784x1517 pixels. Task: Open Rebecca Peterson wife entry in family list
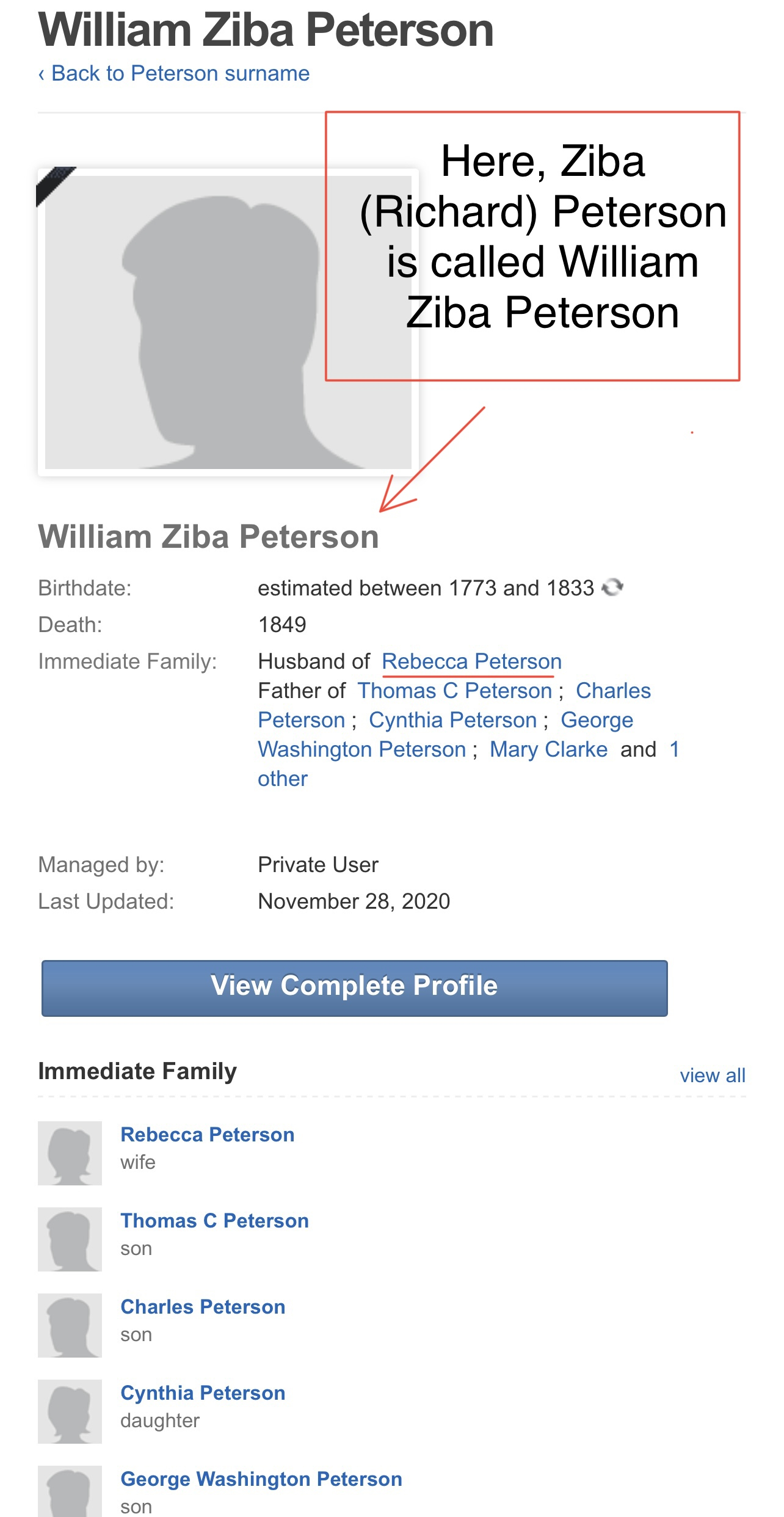207,1135
